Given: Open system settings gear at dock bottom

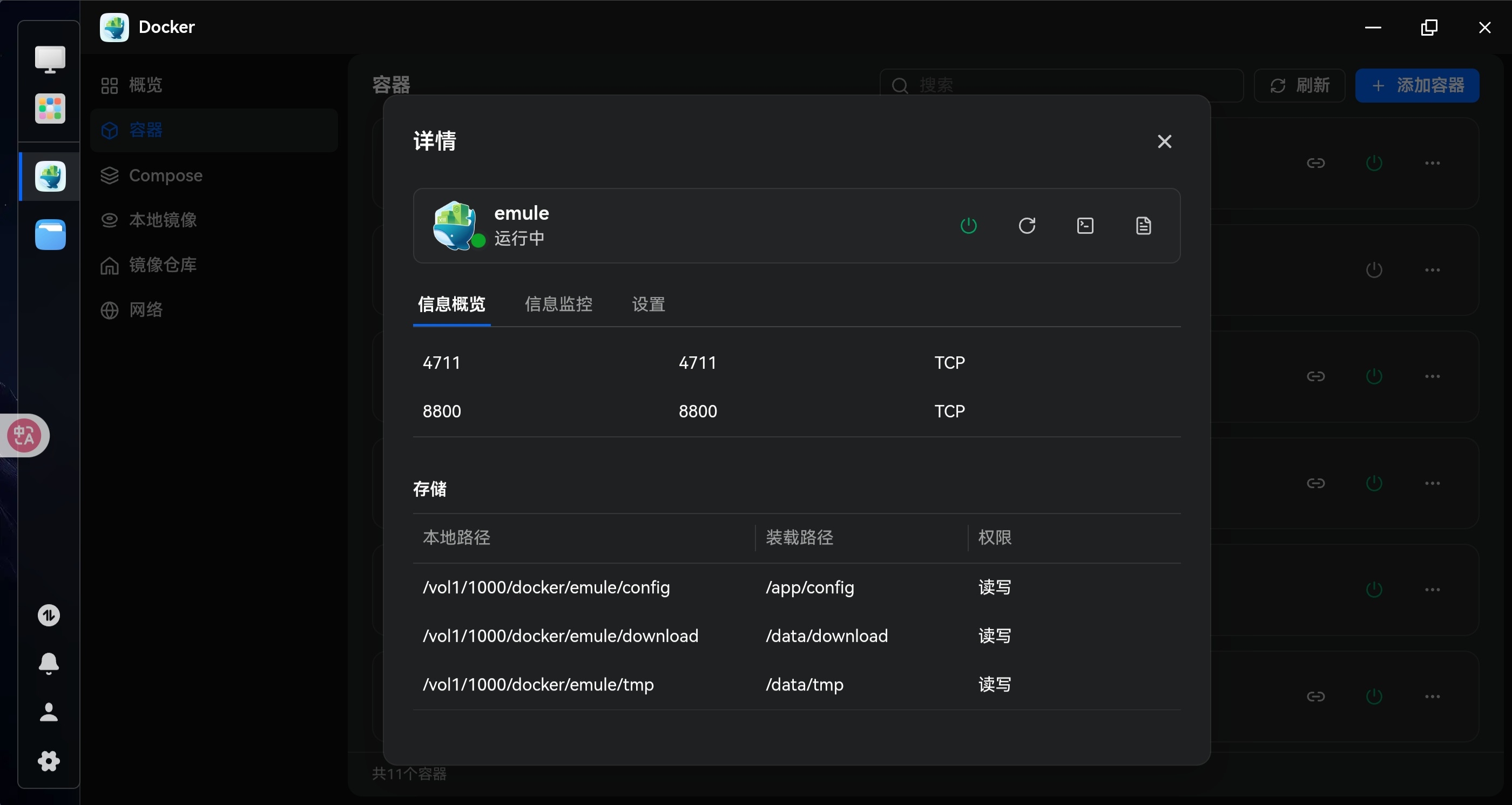Looking at the screenshot, I should 49,761.
